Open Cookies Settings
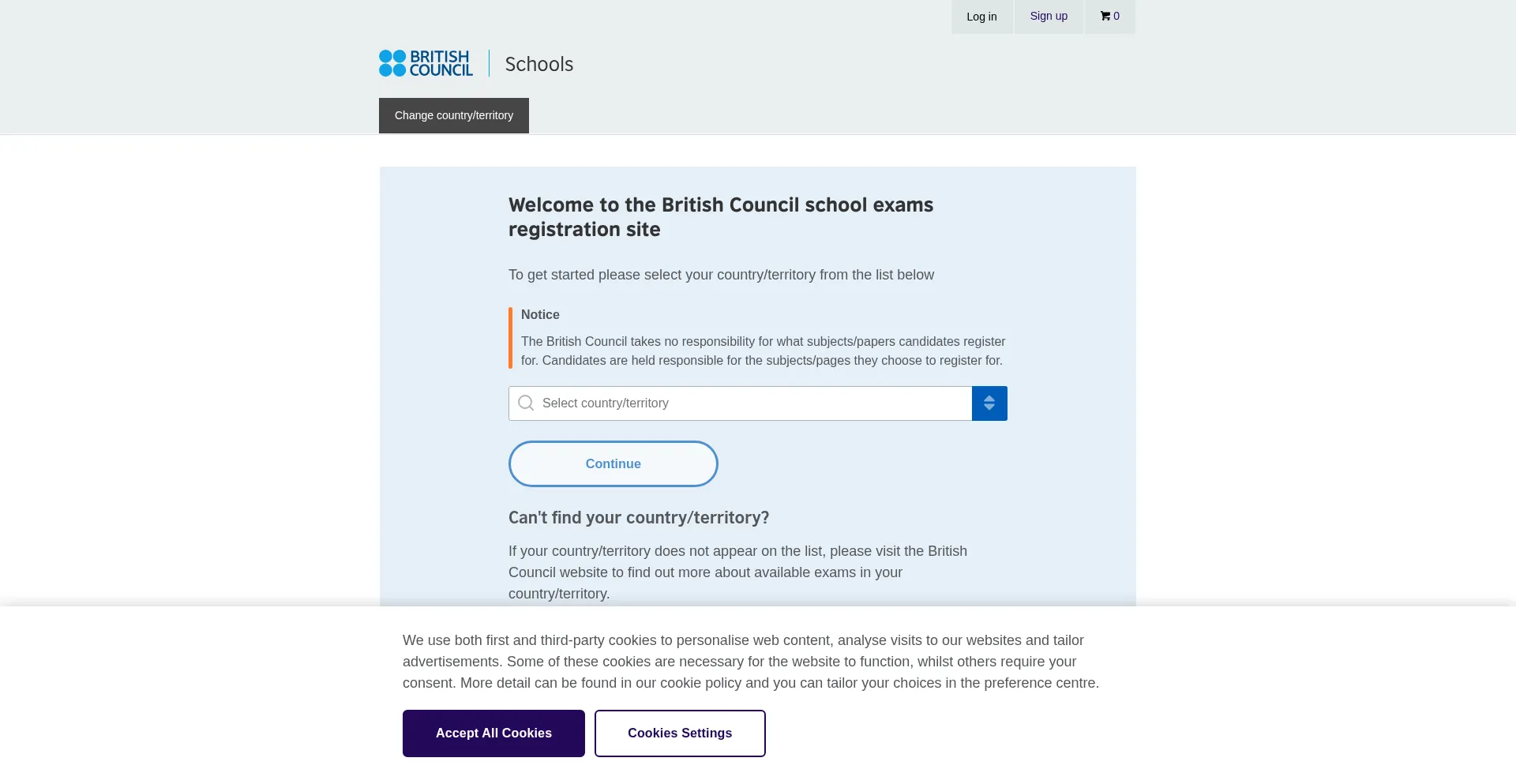1516x784 pixels. (x=680, y=733)
